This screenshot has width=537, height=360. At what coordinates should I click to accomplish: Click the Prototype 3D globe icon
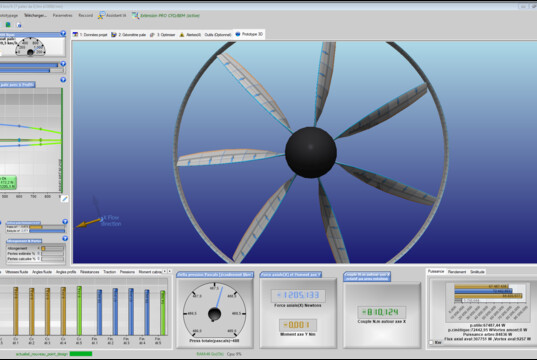(x=238, y=34)
